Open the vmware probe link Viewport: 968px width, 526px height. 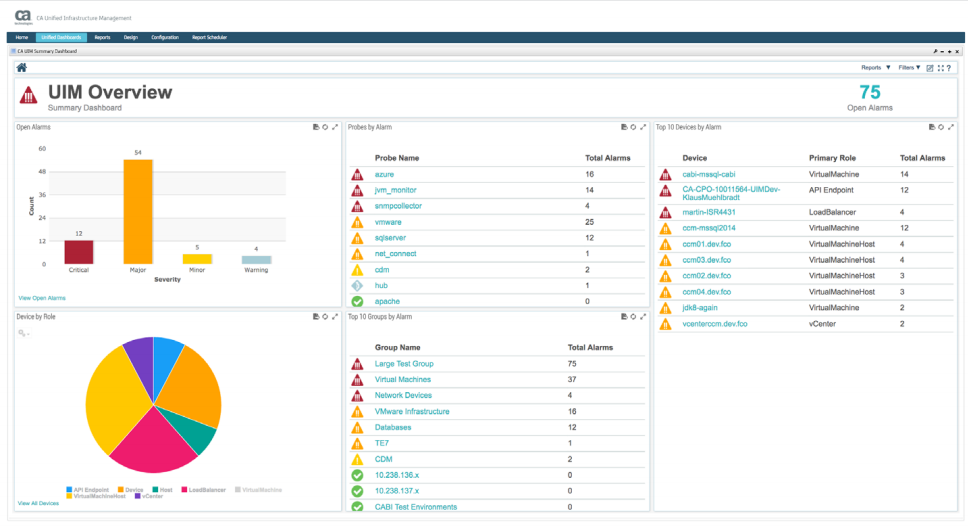388,222
